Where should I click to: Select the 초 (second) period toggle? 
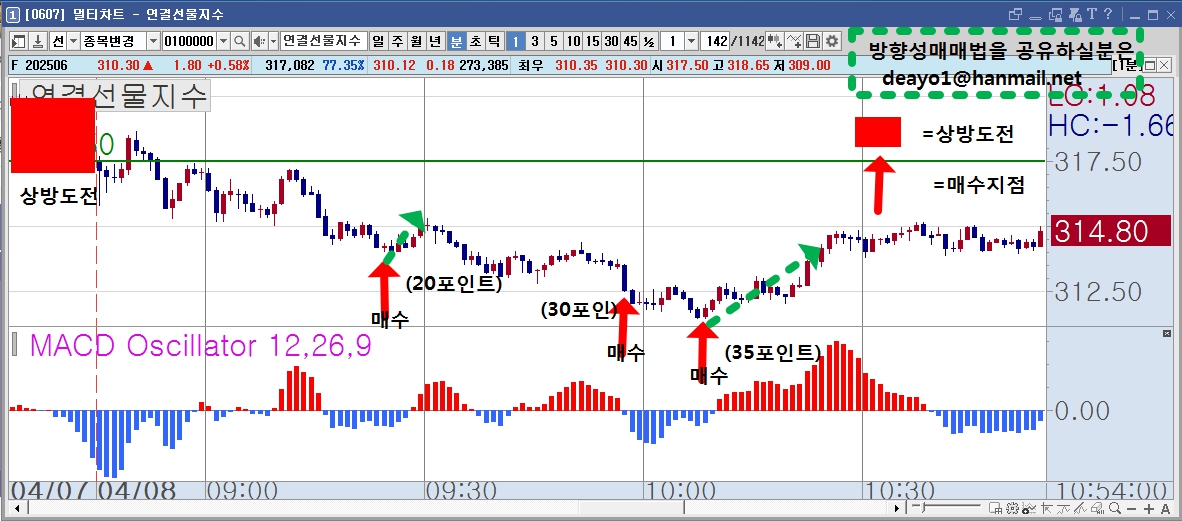point(475,41)
